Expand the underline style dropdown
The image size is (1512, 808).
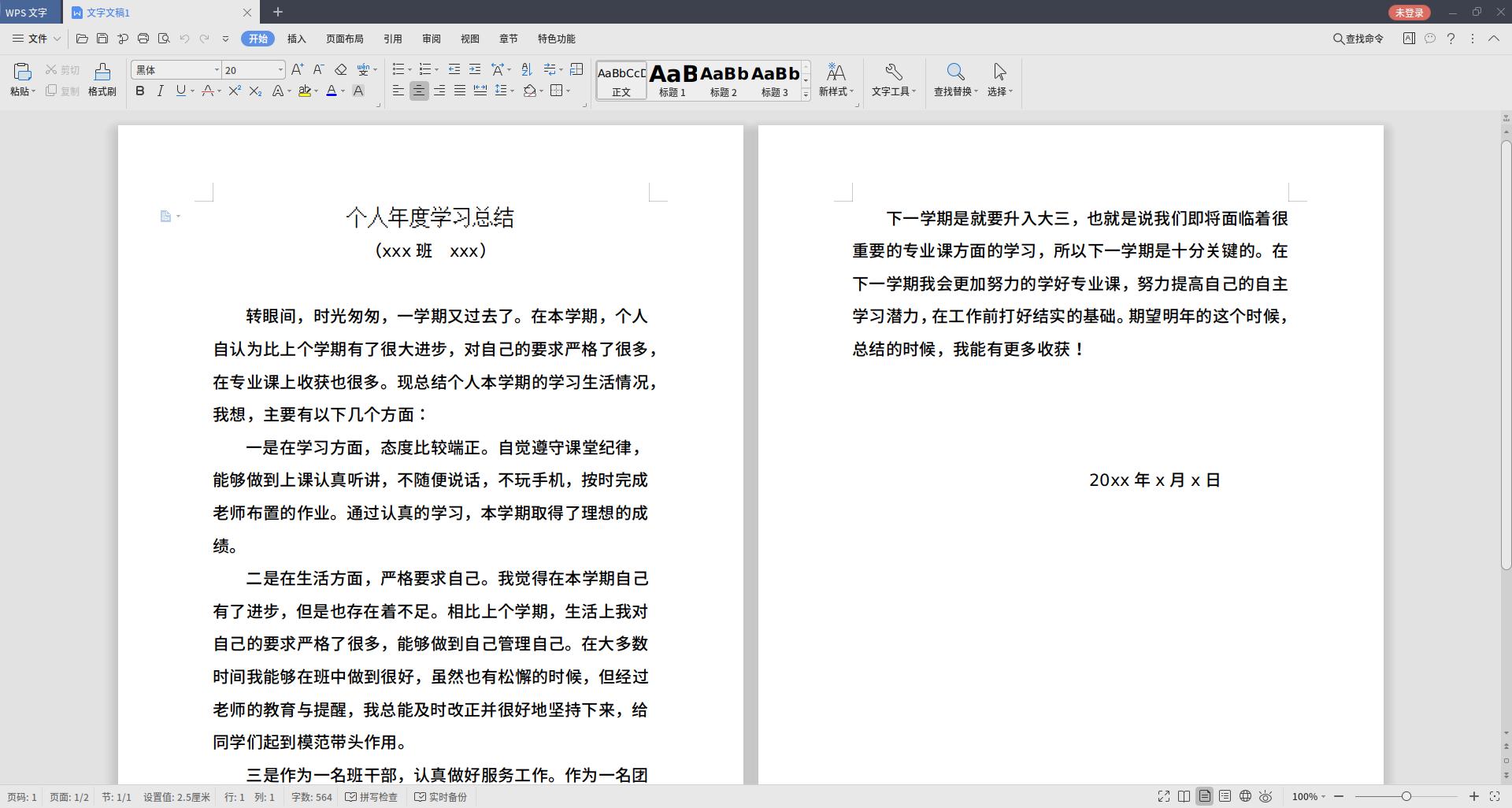[x=191, y=92]
